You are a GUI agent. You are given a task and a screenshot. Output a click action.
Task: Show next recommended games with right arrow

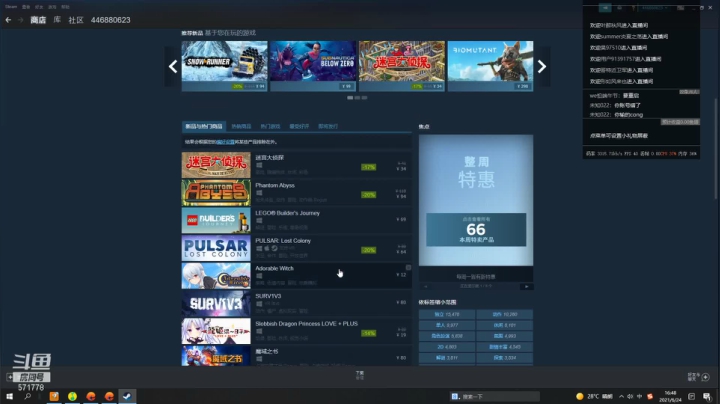(x=542, y=67)
